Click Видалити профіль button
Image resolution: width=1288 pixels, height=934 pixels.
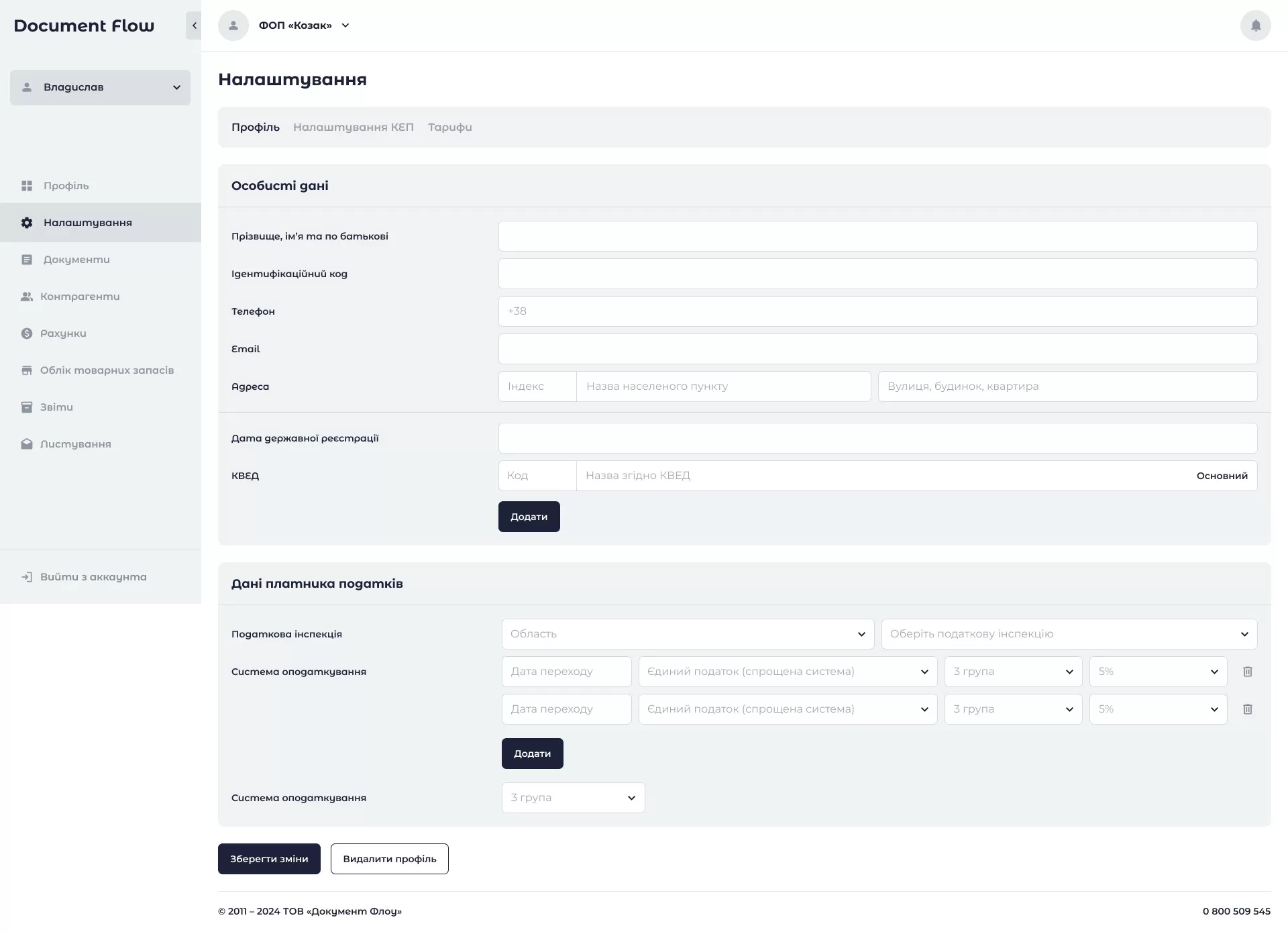[389, 859]
